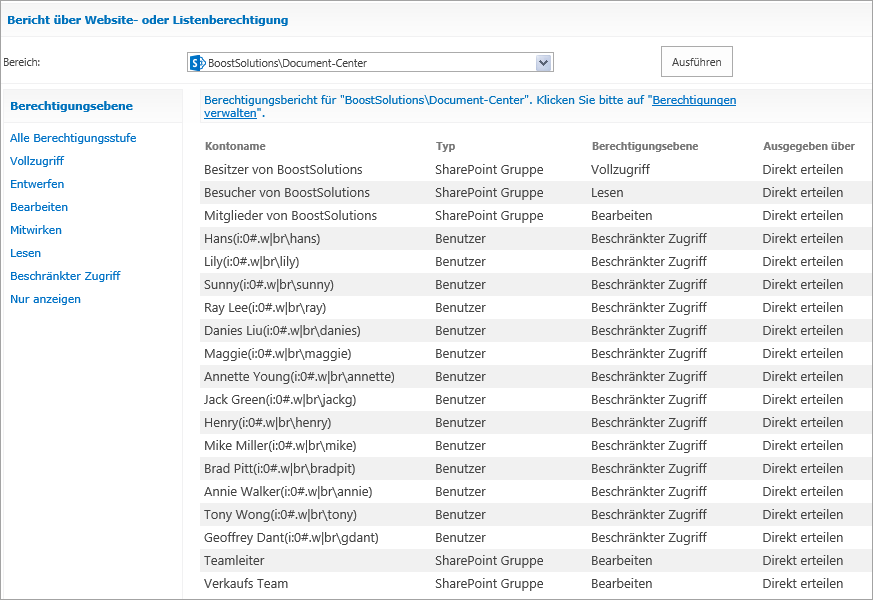Click account Lily(i:0#.w|br\lily)
This screenshot has height=600, width=873.
point(251,262)
